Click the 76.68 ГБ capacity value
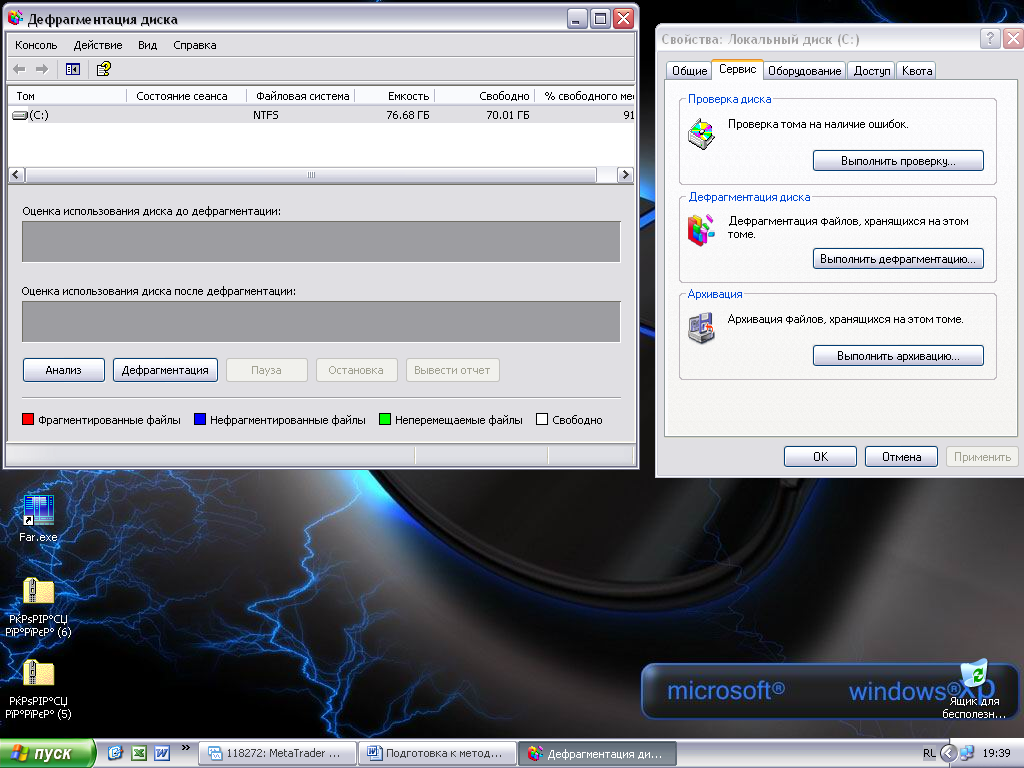1024x768 pixels. pyautogui.click(x=408, y=115)
